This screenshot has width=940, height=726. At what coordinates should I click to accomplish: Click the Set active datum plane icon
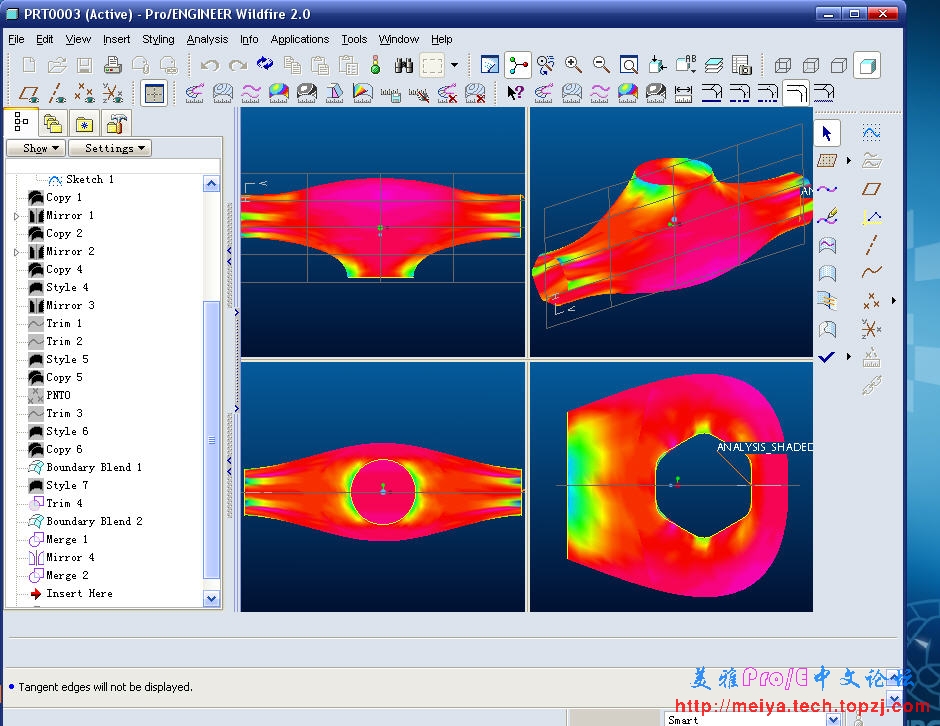[827, 161]
